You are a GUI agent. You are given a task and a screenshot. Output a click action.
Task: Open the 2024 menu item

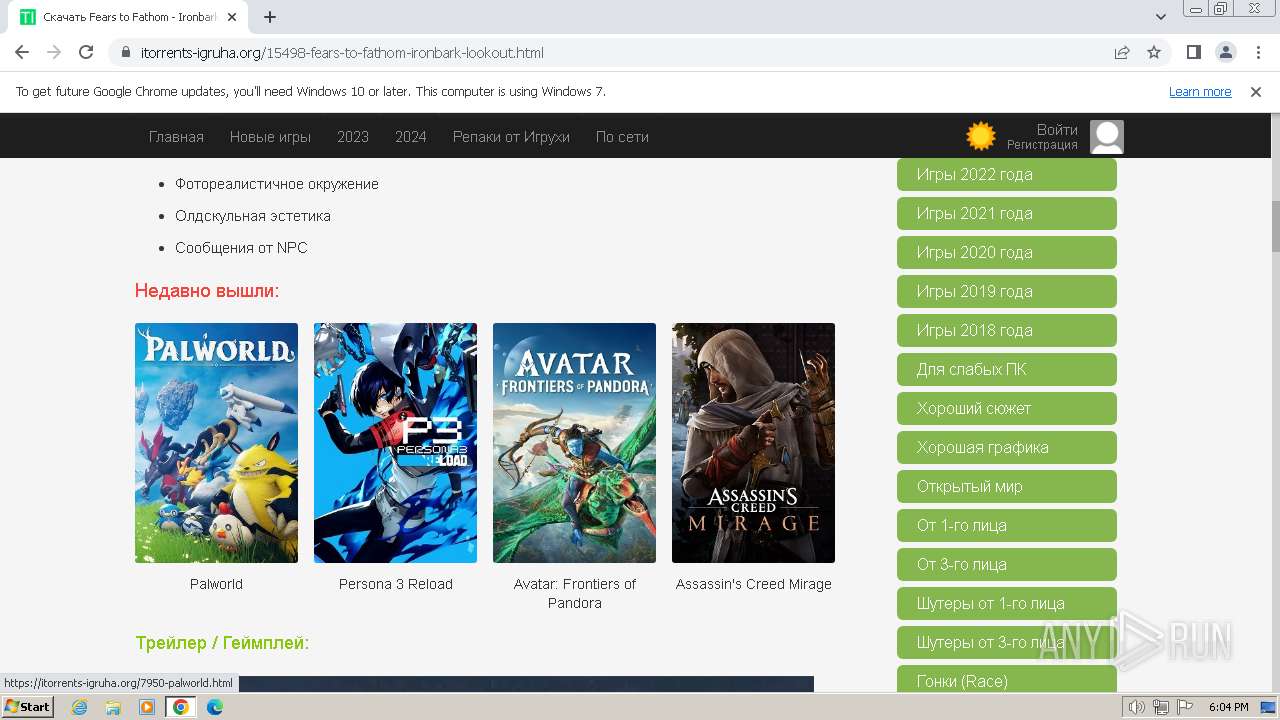(411, 137)
